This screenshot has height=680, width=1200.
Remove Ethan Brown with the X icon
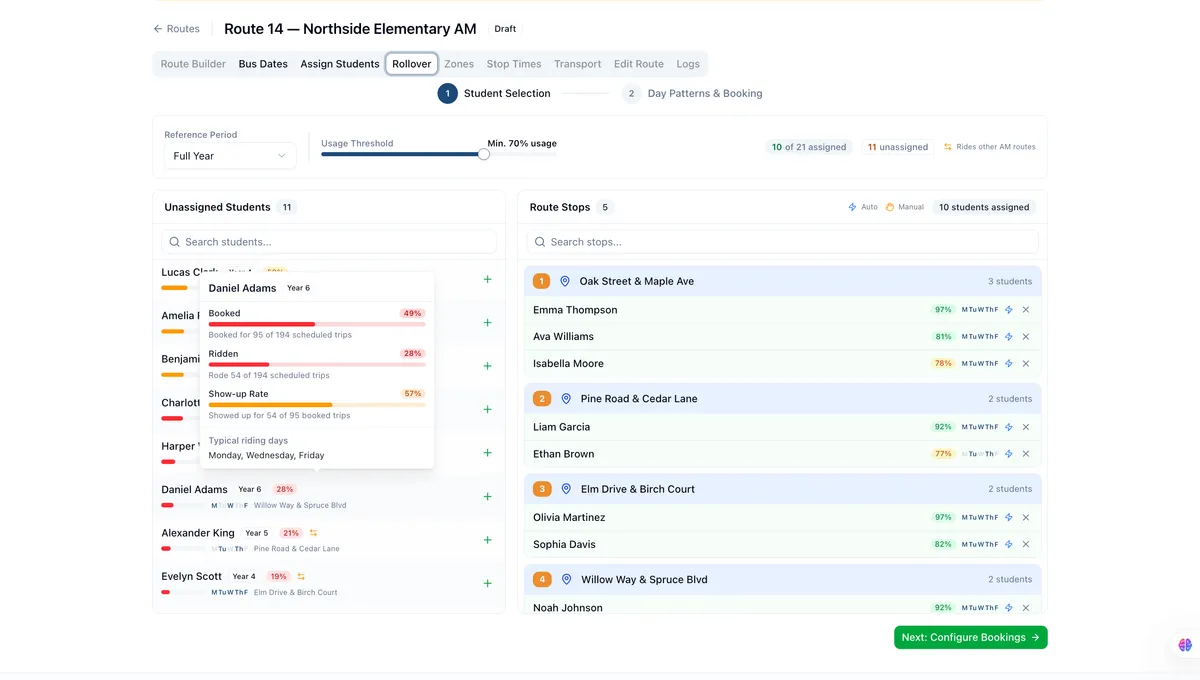[x=1026, y=454]
